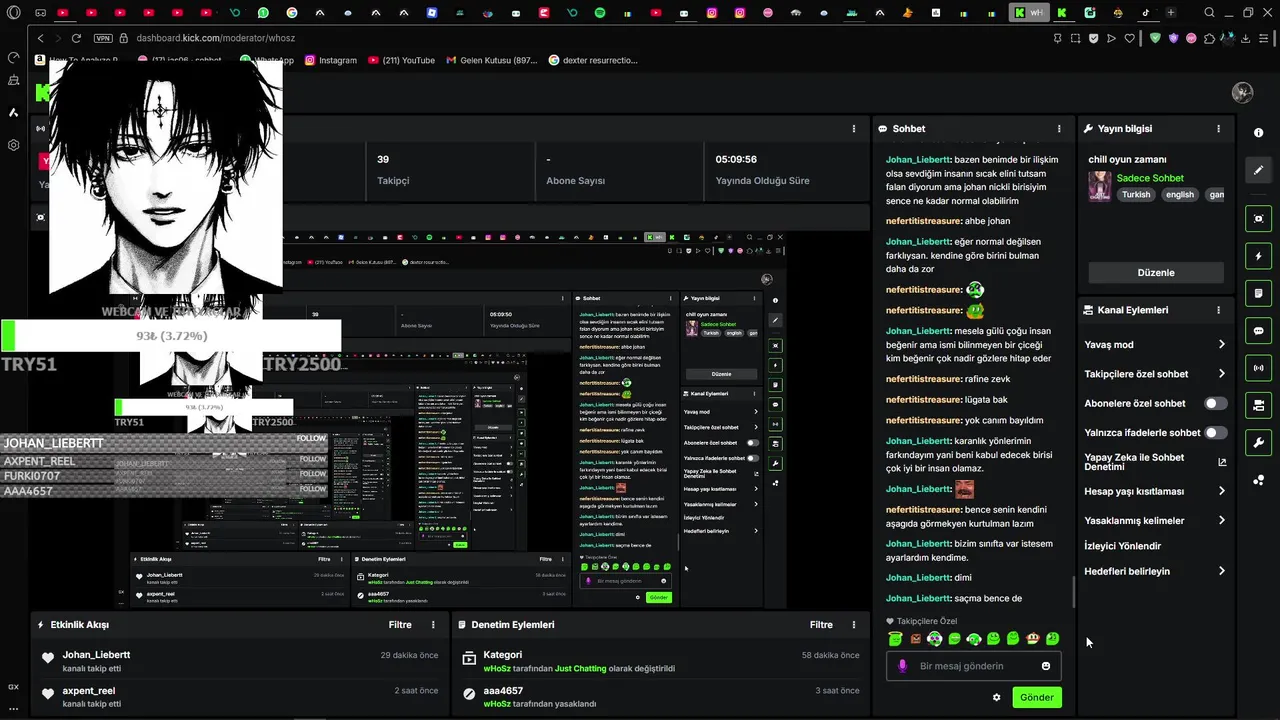Toggle the channel actions panel icon
Screen dimensions: 1280x720
tap(1258, 405)
